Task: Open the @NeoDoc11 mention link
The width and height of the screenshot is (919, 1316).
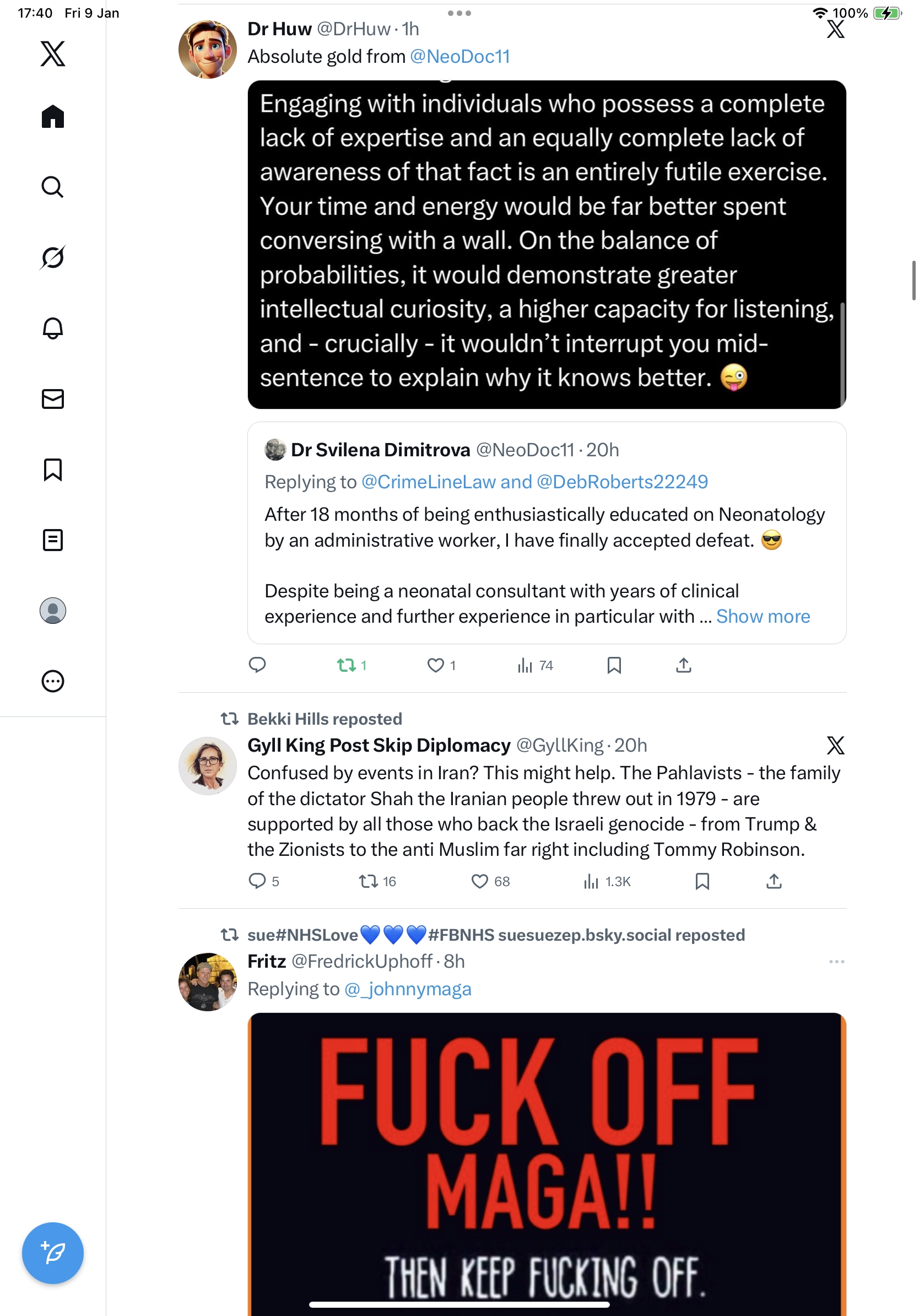Action: [459, 56]
